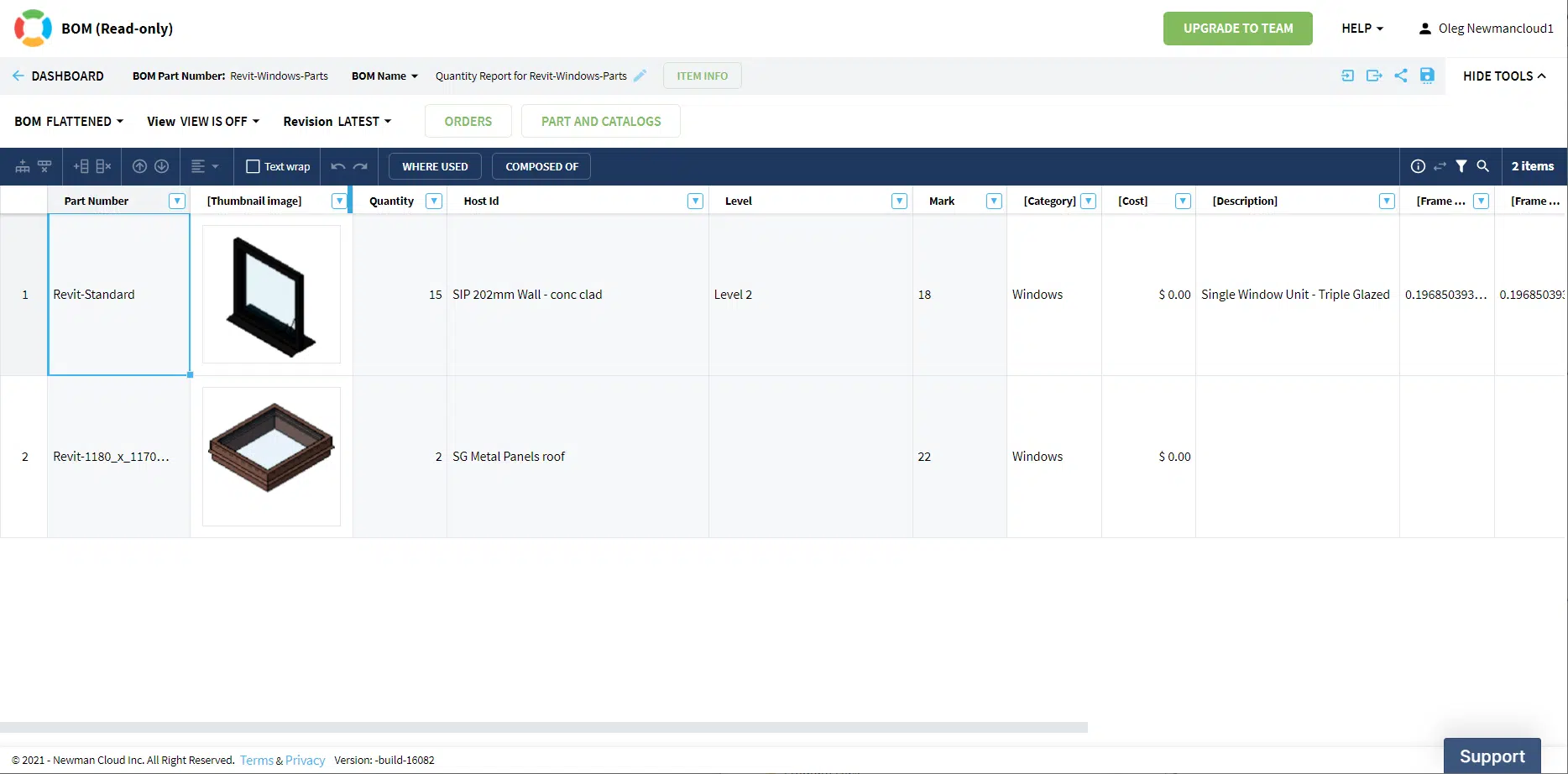Click the OpenBOM logo
The image size is (1568, 774).
click(33, 28)
